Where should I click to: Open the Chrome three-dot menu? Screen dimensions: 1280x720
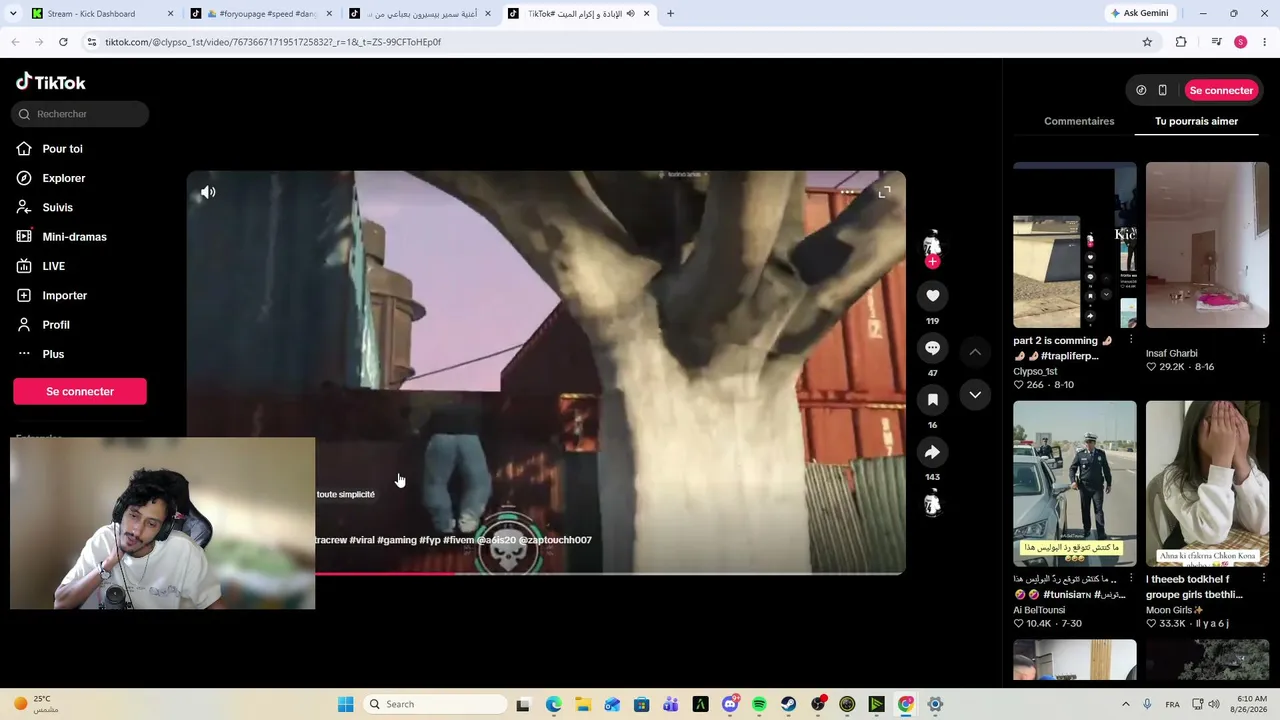pos(1265,42)
